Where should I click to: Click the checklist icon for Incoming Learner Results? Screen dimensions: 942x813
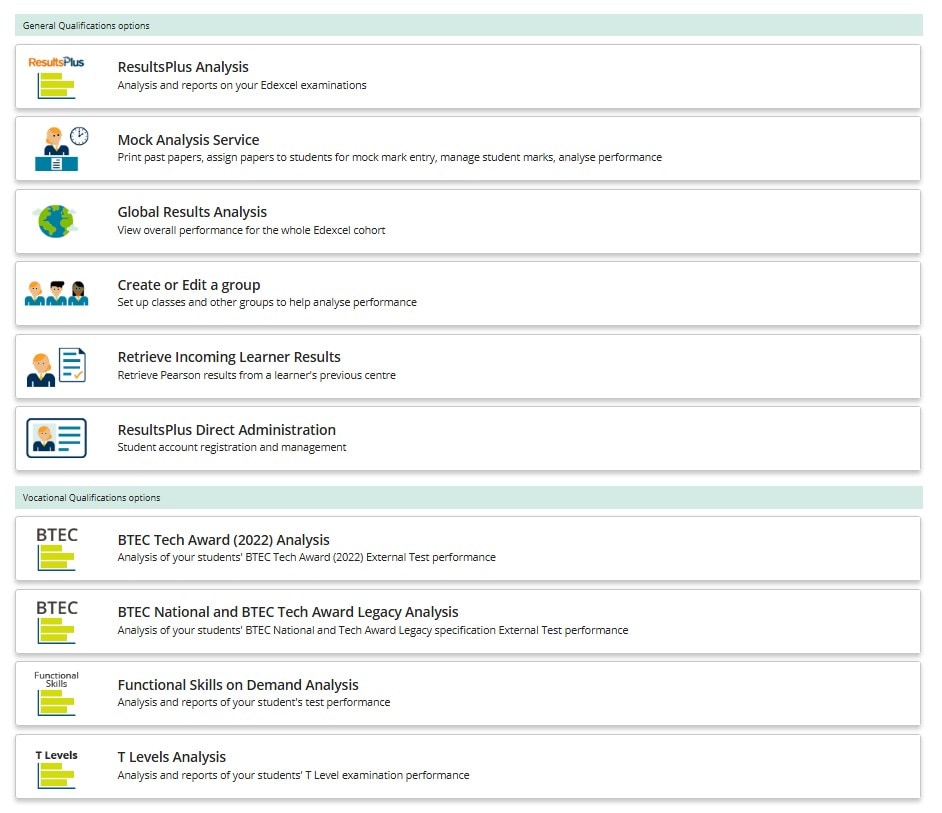pos(56,365)
